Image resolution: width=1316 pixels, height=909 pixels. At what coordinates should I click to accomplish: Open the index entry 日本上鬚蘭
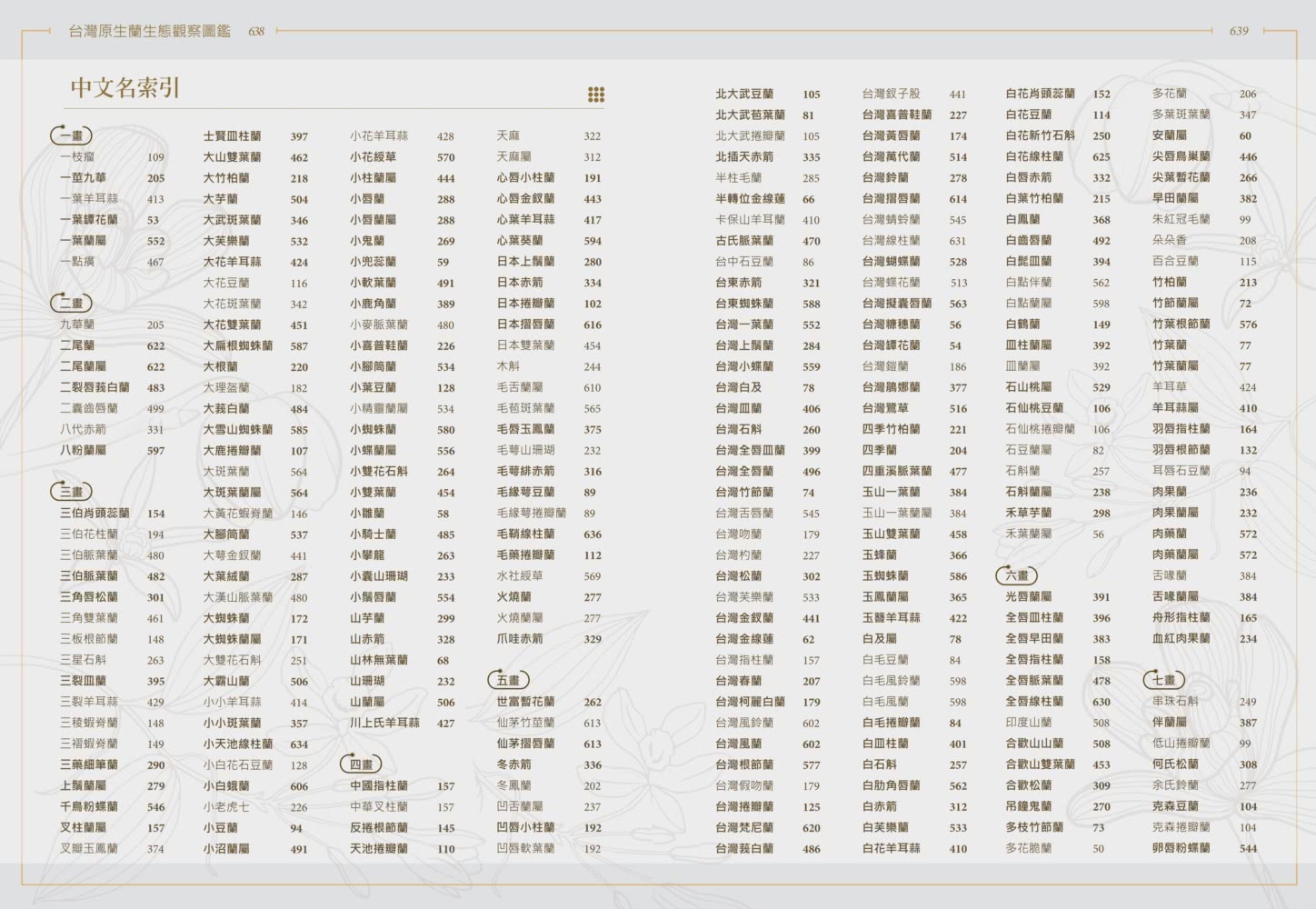pyautogui.click(x=525, y=262)
